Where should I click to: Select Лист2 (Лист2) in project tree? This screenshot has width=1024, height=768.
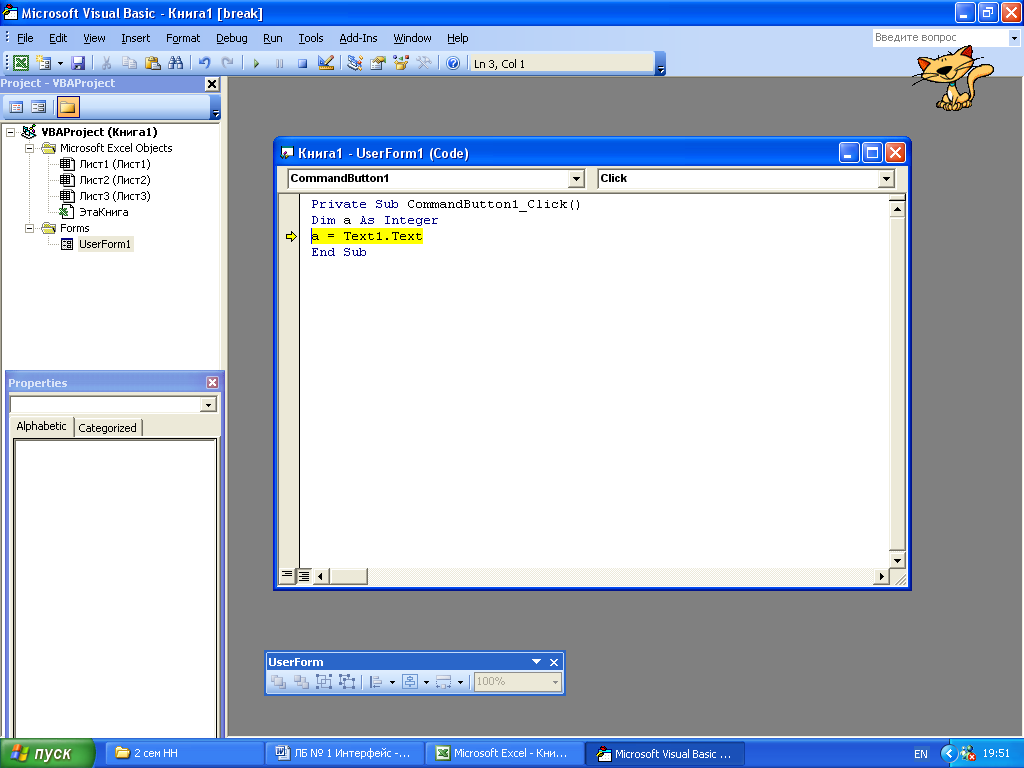[114, 180]
